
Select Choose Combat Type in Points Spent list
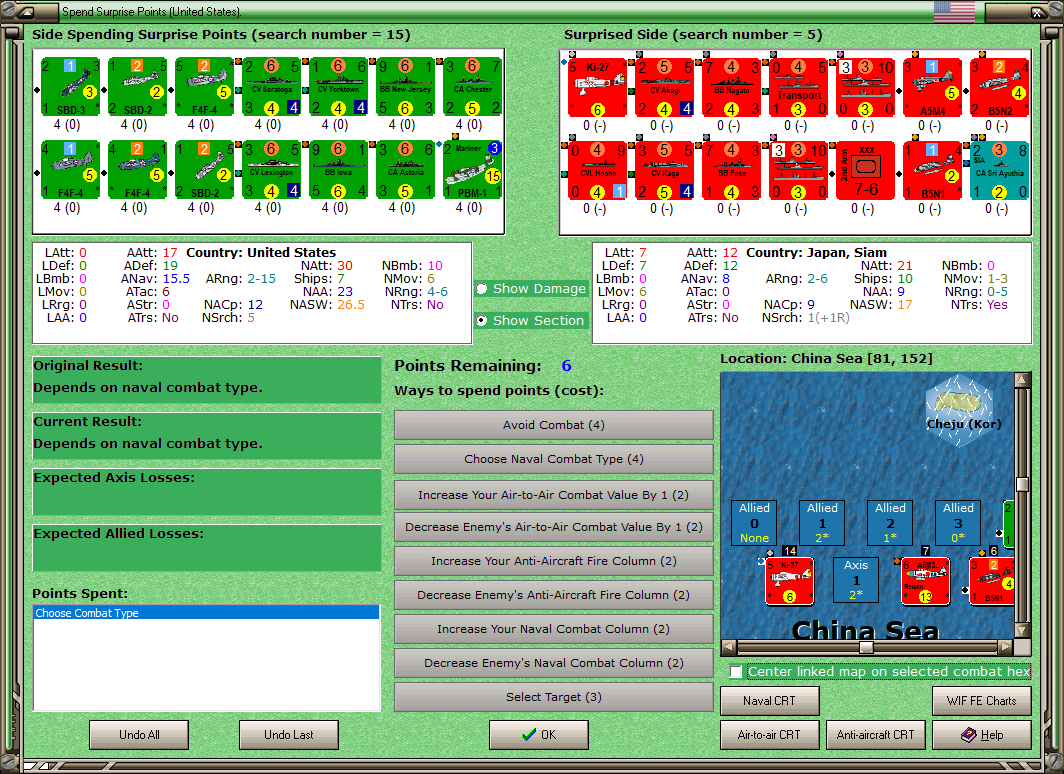click(206, 613)
